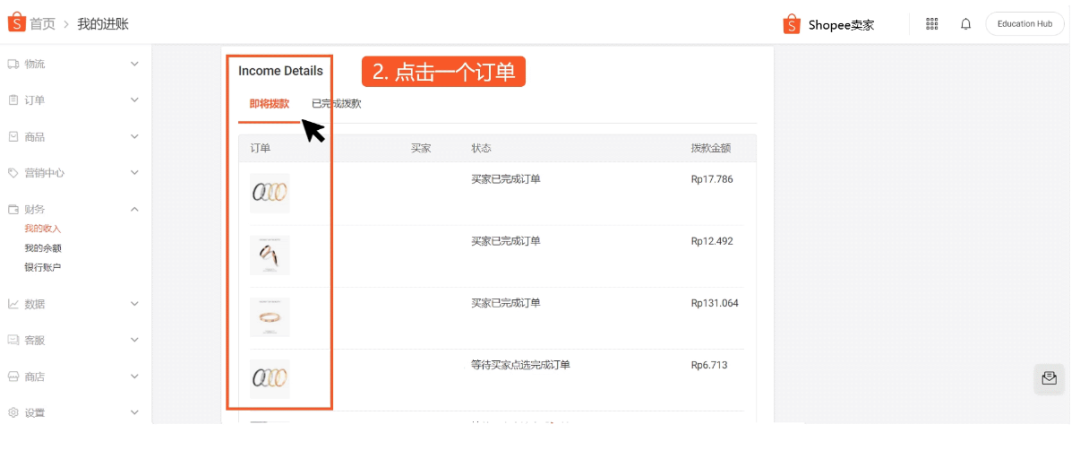This screenshot has width=1080, height=476.
Task: Click the 数据 chart icon
Action: pos(13,304)
